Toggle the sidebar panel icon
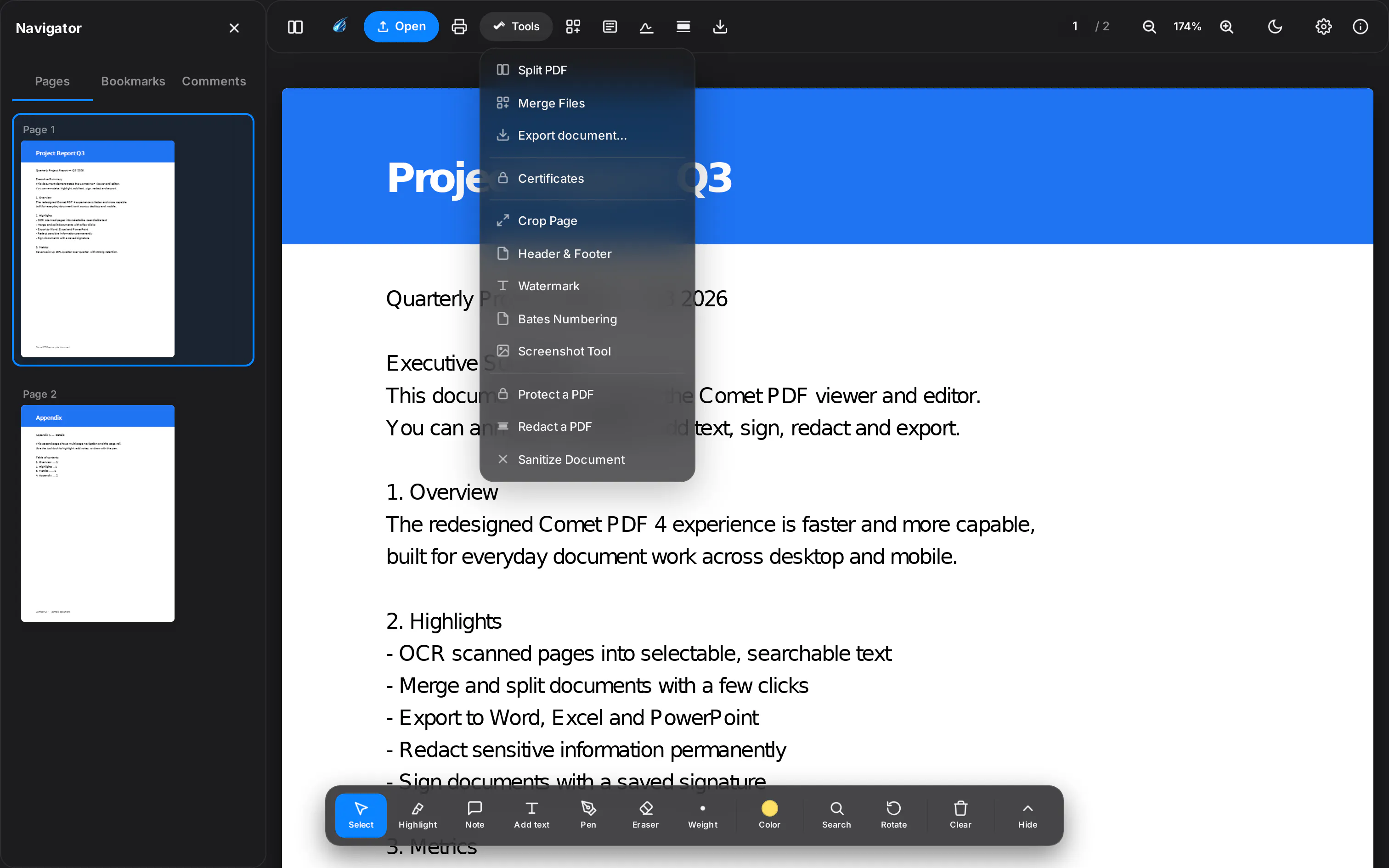Image resolution: width=1389 pixels, height=868 pixels. (295, 27)
